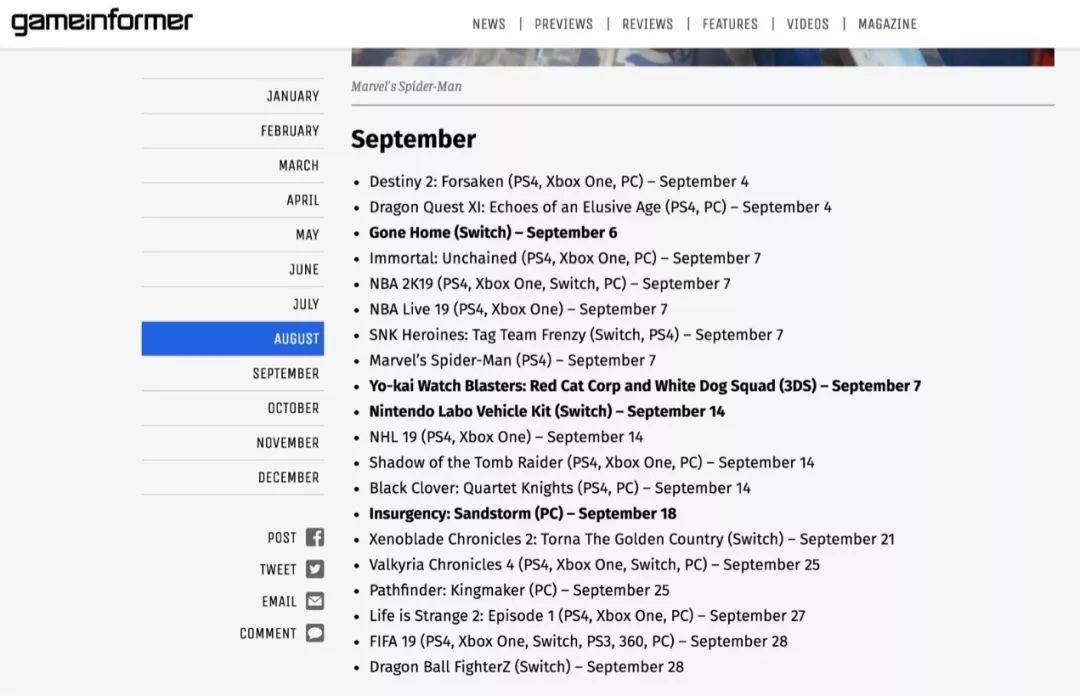The height and width of the screenshot is (696, 1080).
Task: Click the Marvel's Spider-Man image caption
Action: 406,87
